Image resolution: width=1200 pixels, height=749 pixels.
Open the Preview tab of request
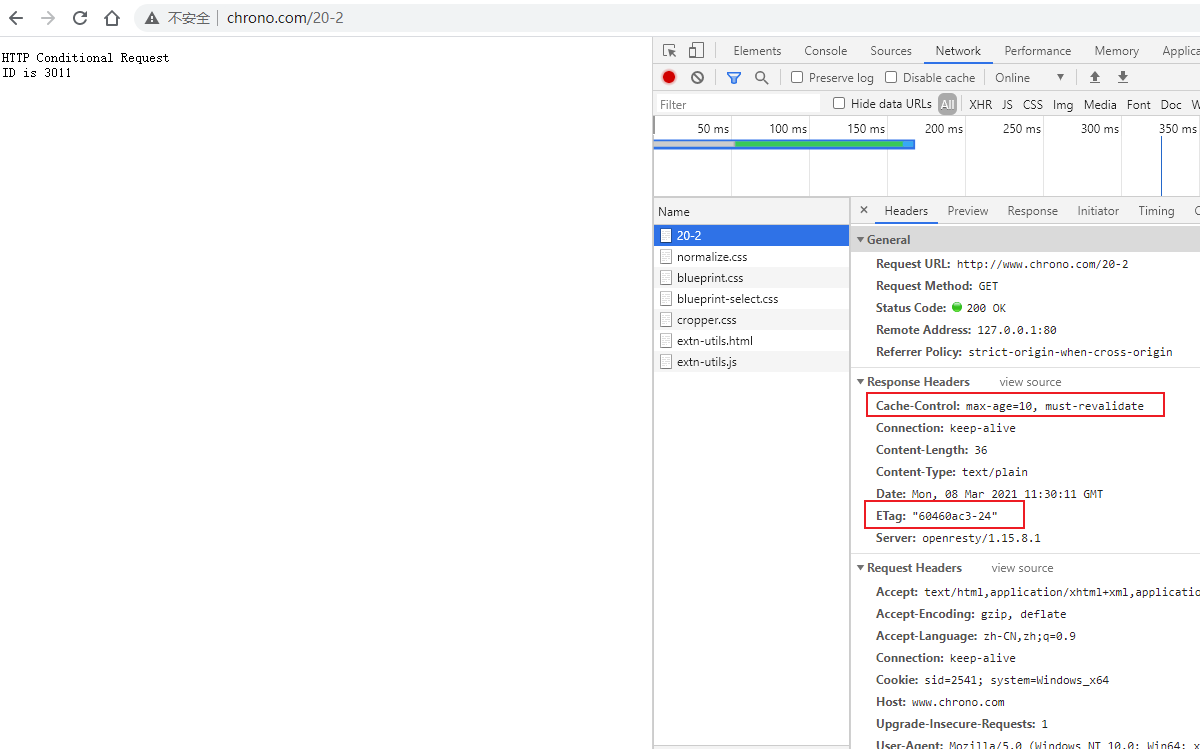click(967, 211)
